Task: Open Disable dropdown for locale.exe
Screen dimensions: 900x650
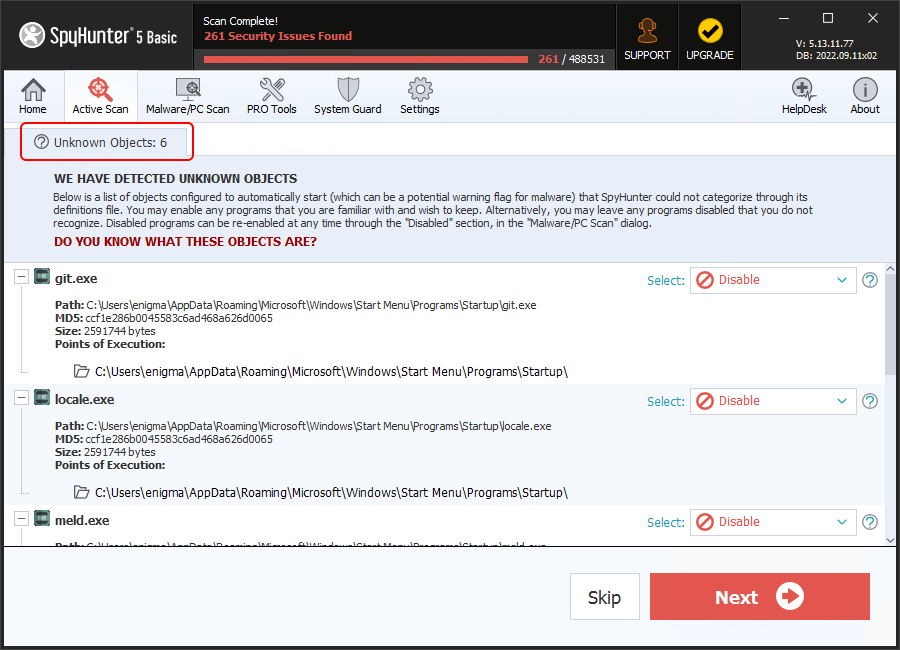Action: pyautogui.click(x=773, y=401)
